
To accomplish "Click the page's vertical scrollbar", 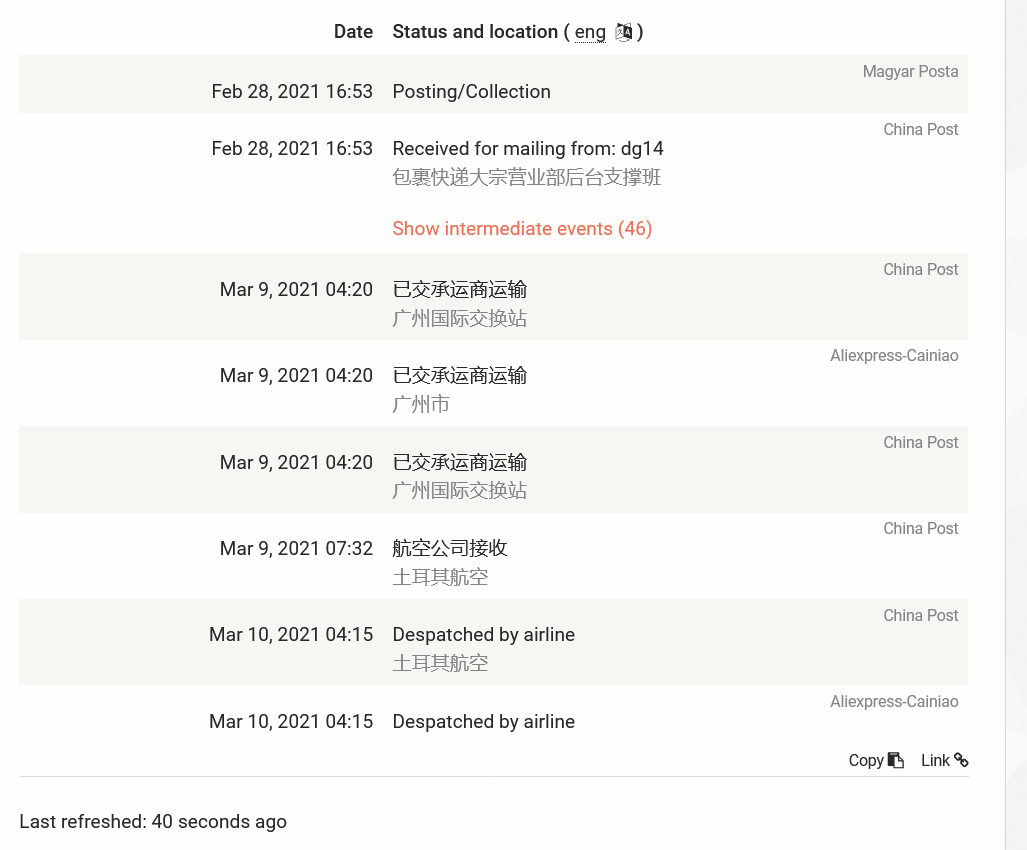I will point(1016,425).
